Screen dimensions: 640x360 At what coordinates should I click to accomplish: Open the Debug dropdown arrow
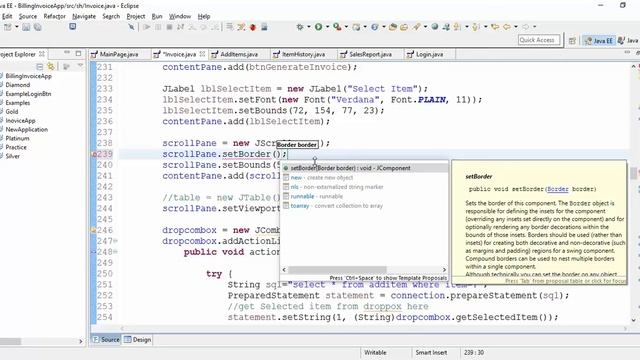click(x=309, y=27)
